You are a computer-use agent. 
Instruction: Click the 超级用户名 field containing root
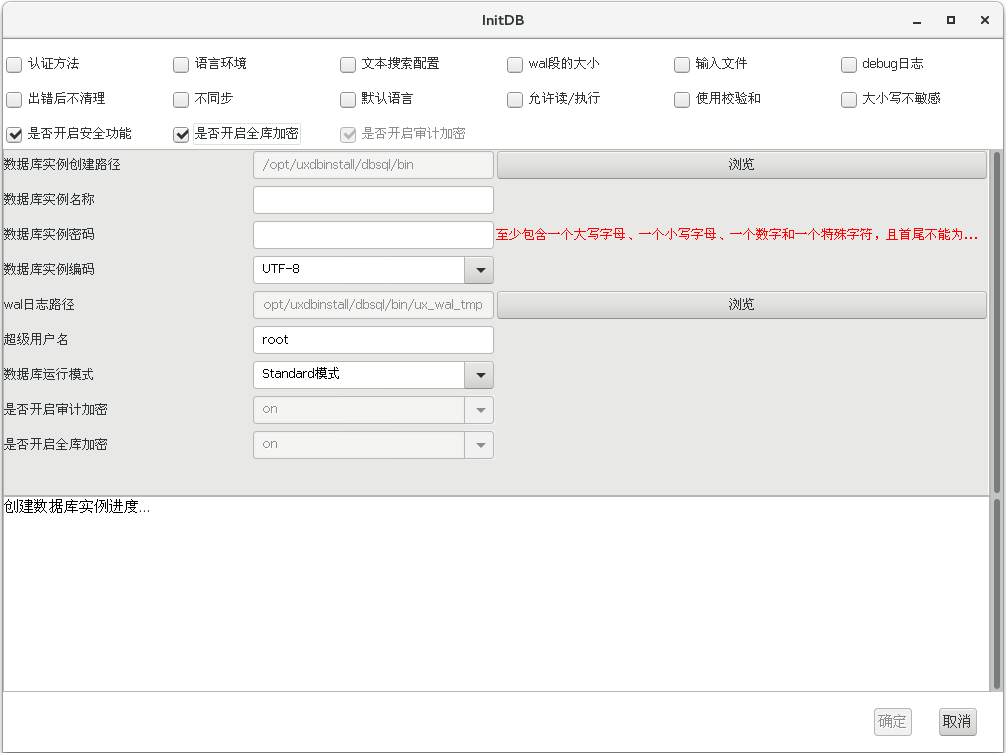(x=373, y=340)
